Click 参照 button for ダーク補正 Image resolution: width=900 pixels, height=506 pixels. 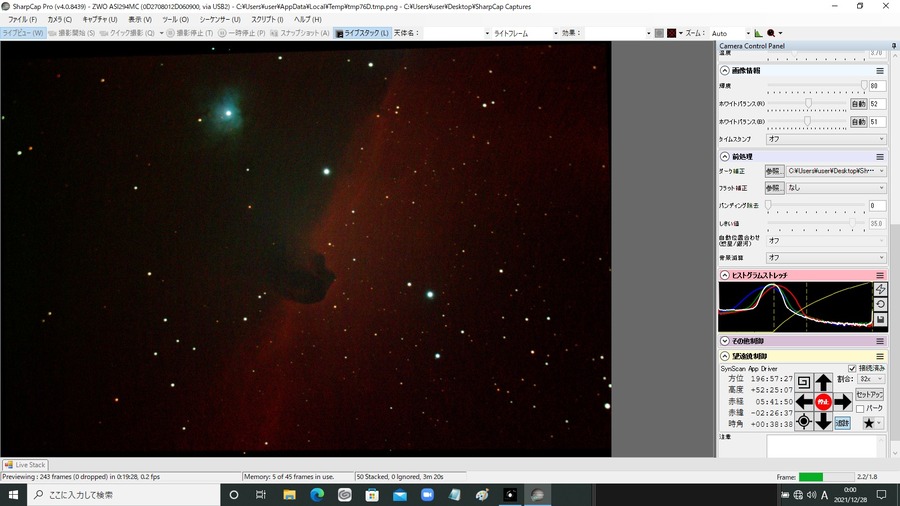(x=774, y=171)
